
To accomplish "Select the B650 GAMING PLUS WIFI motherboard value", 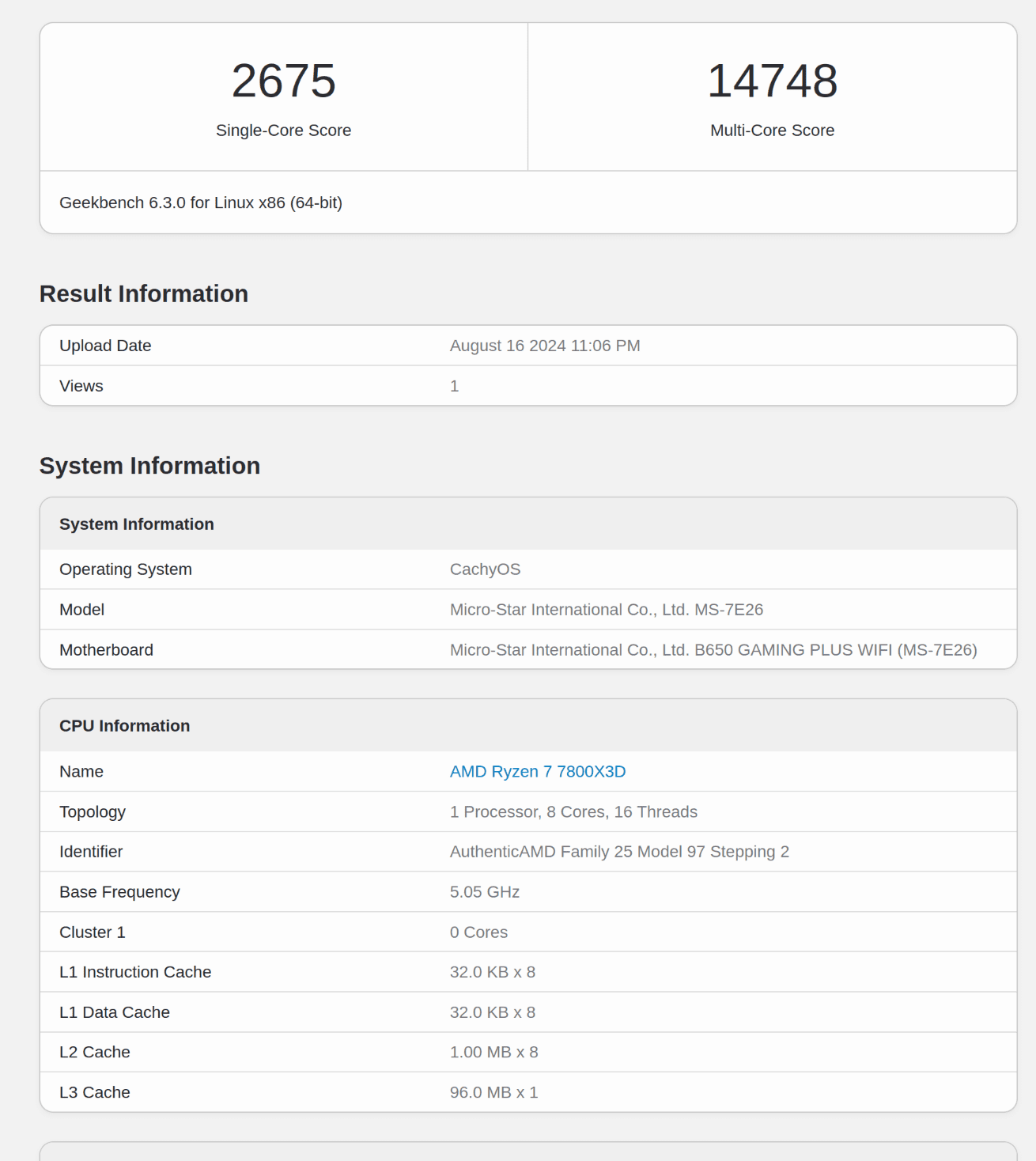I will [x=713, y=650].
